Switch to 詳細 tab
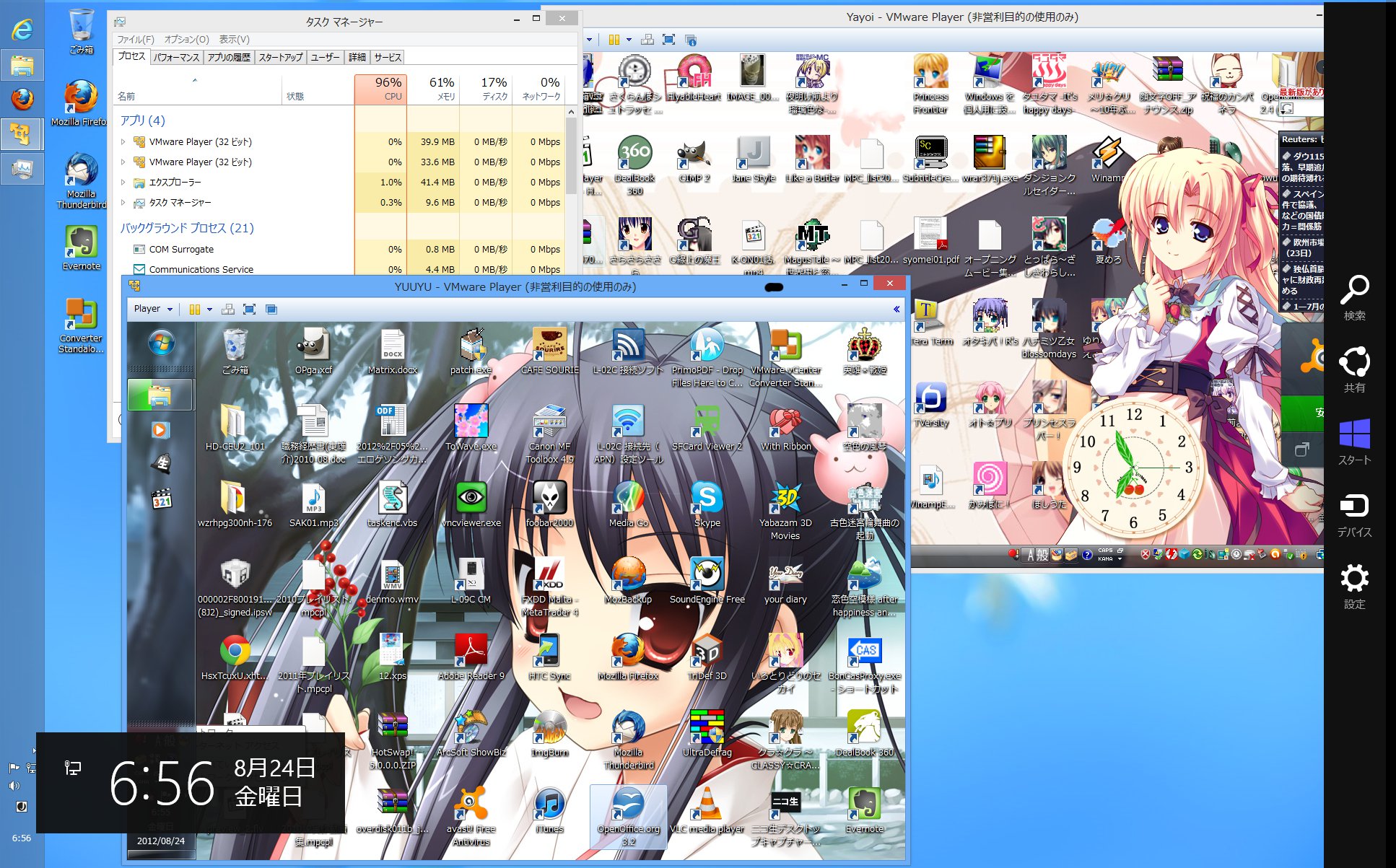1396x868 pixels. [x=357, y=57]
